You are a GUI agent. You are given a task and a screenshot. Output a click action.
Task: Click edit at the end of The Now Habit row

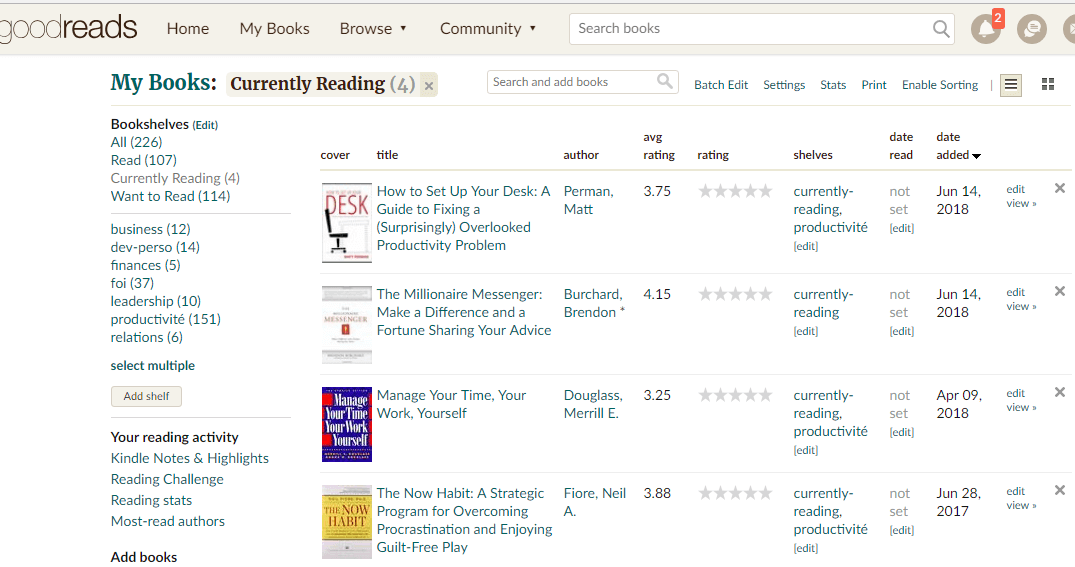click(1015, 491)
